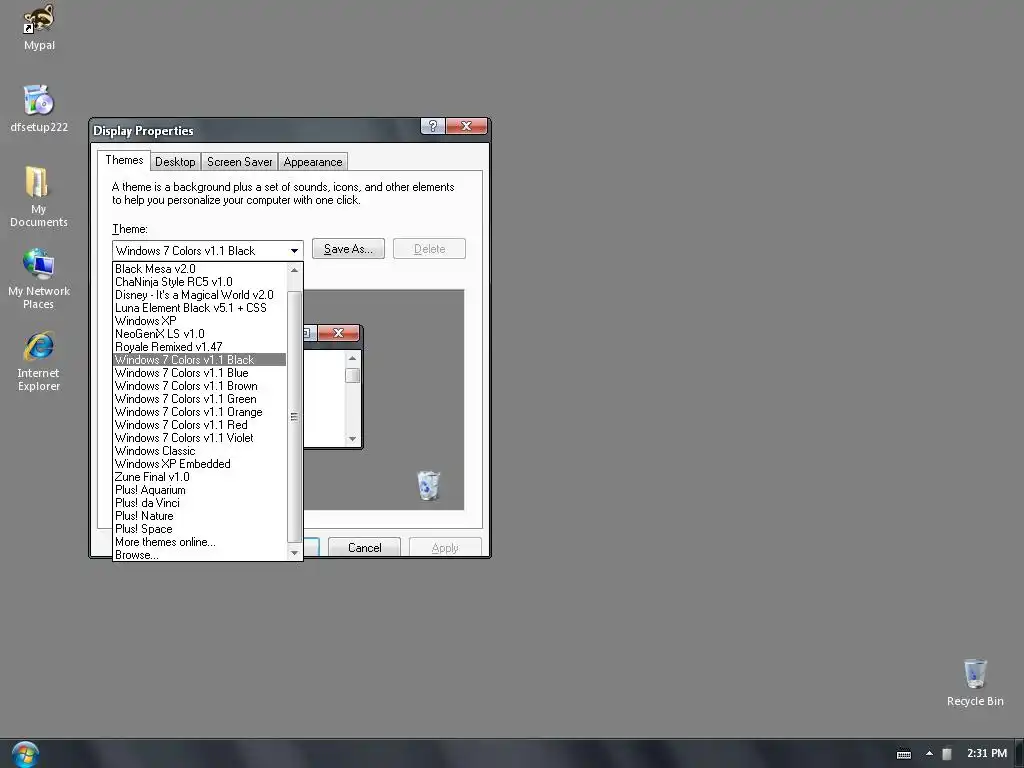The width and height of the screenshot is (1024, 768).
Task: Collapse the Theme combo box arrow
Action: click(x=295, y=251)
